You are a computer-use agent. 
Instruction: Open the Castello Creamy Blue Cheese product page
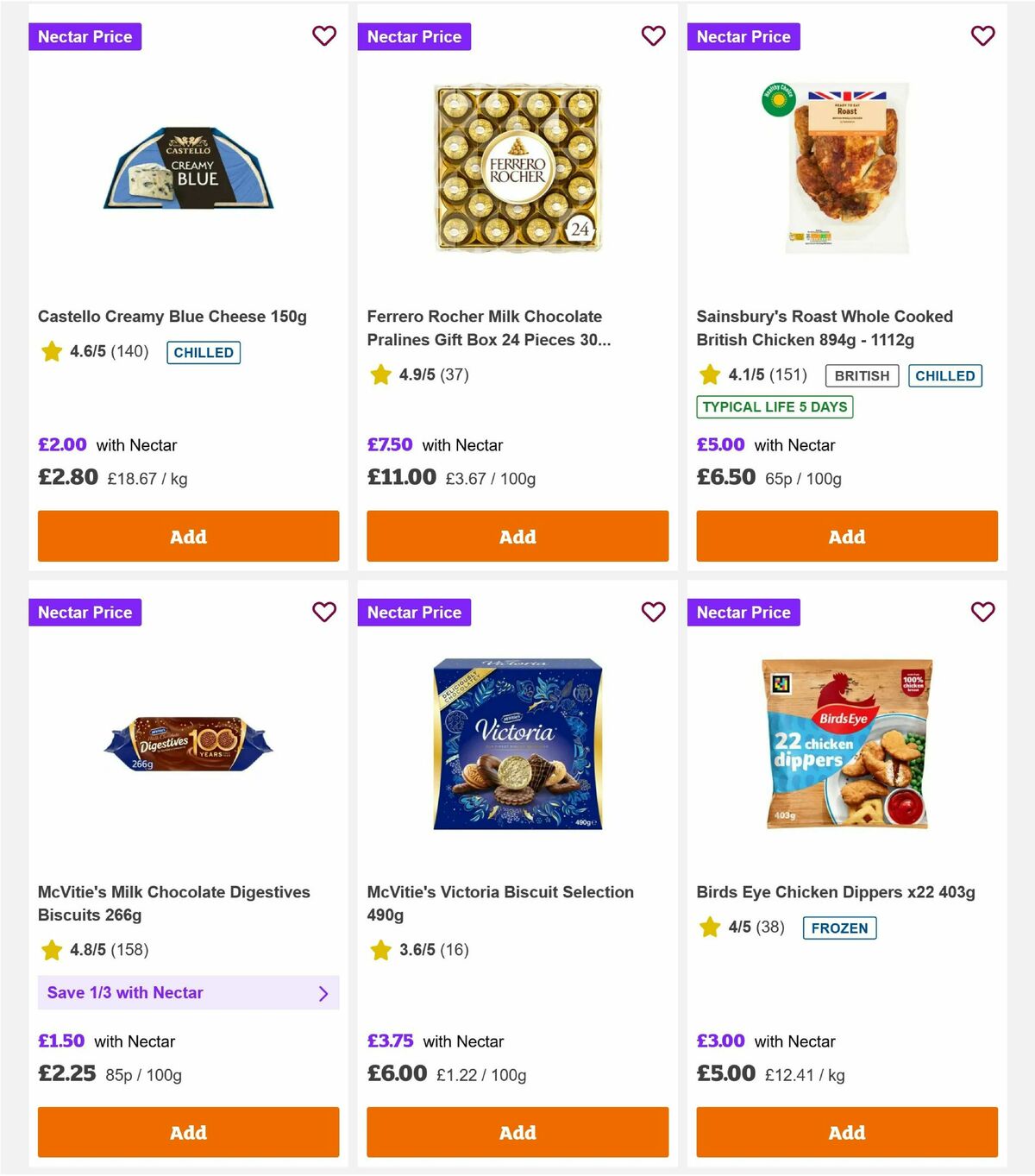pos(172,316)
